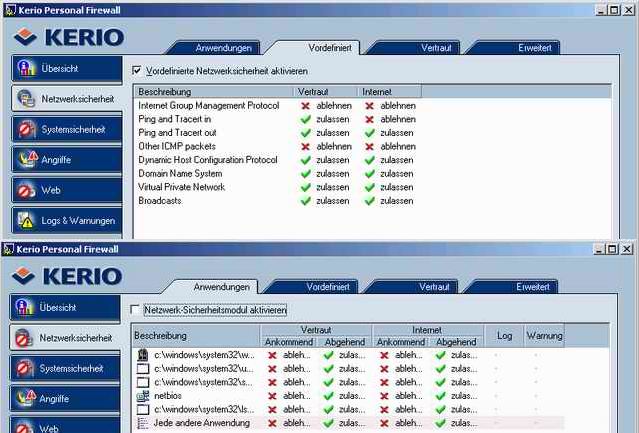
Task: Toggle Internet allow icon for Domain Name System
Action: 370,174
